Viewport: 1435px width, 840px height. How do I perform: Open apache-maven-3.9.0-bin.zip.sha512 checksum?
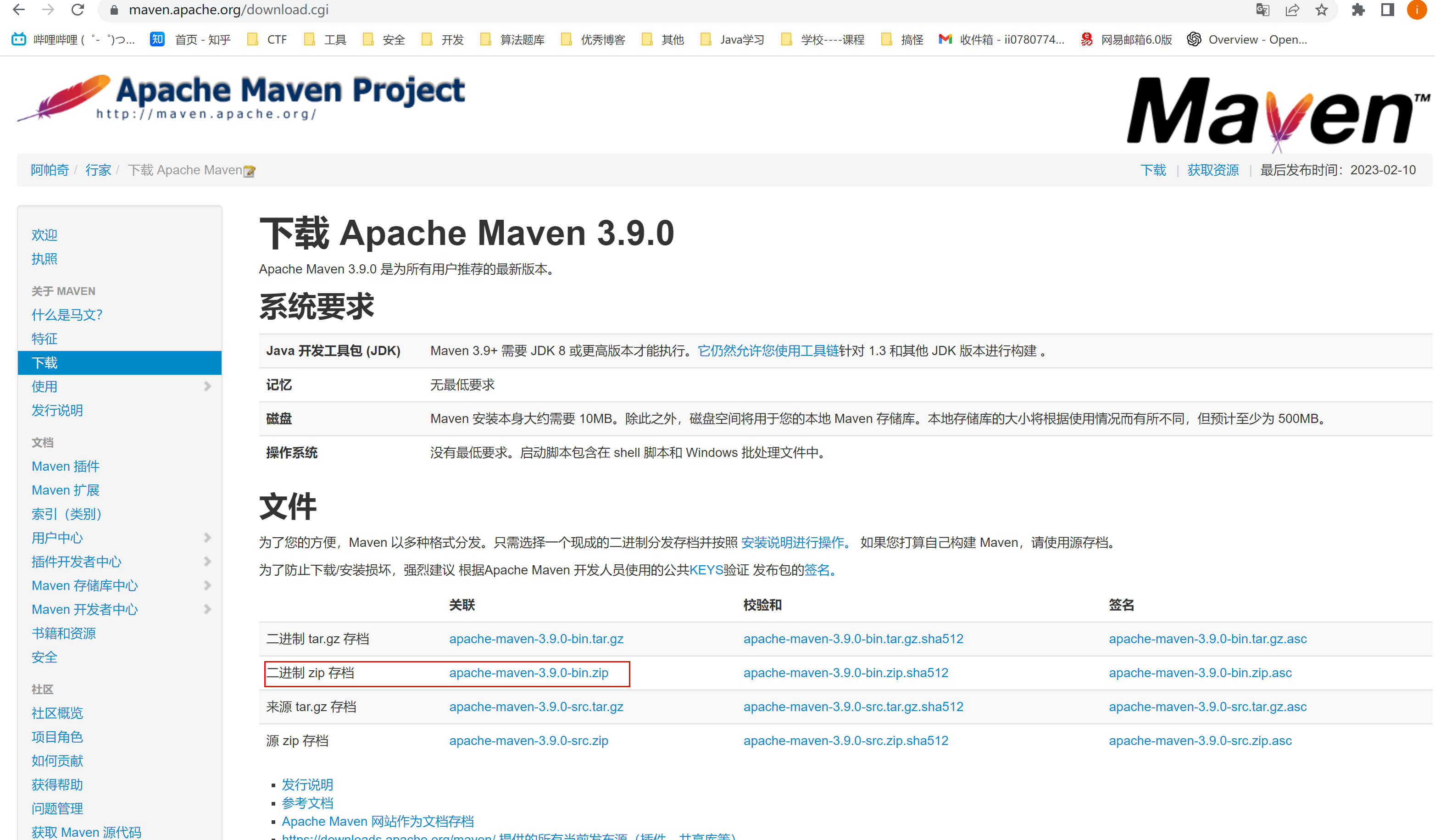(x=845, y=673)
